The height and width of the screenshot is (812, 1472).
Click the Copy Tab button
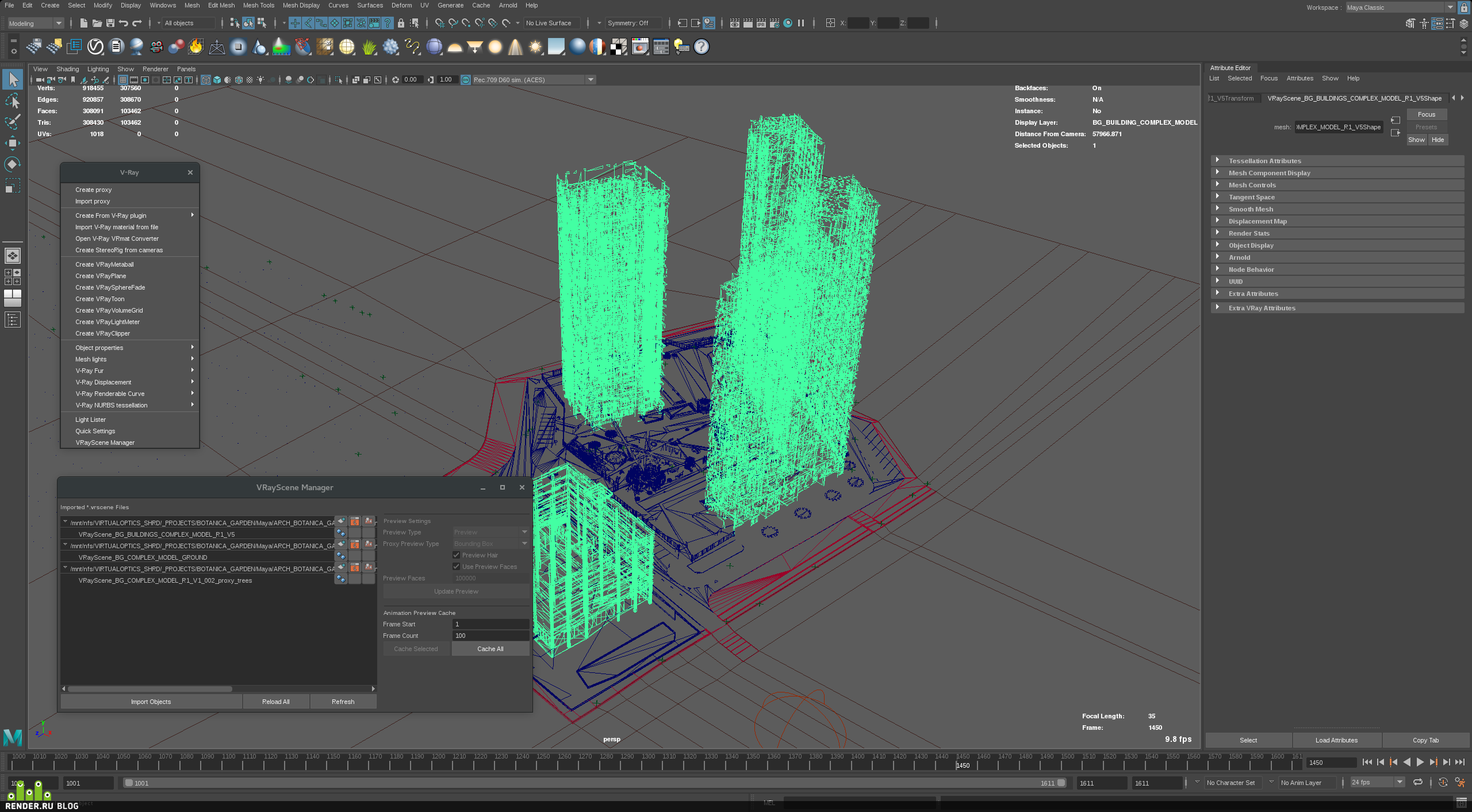point(1426,740)
